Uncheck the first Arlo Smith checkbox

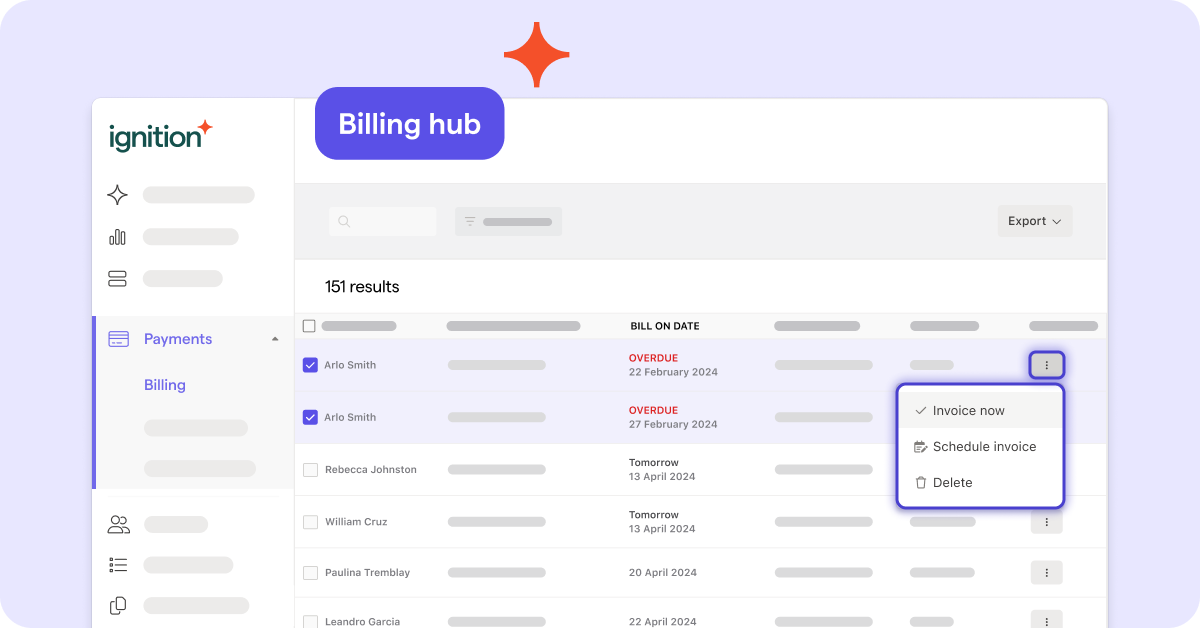point(310,365)
